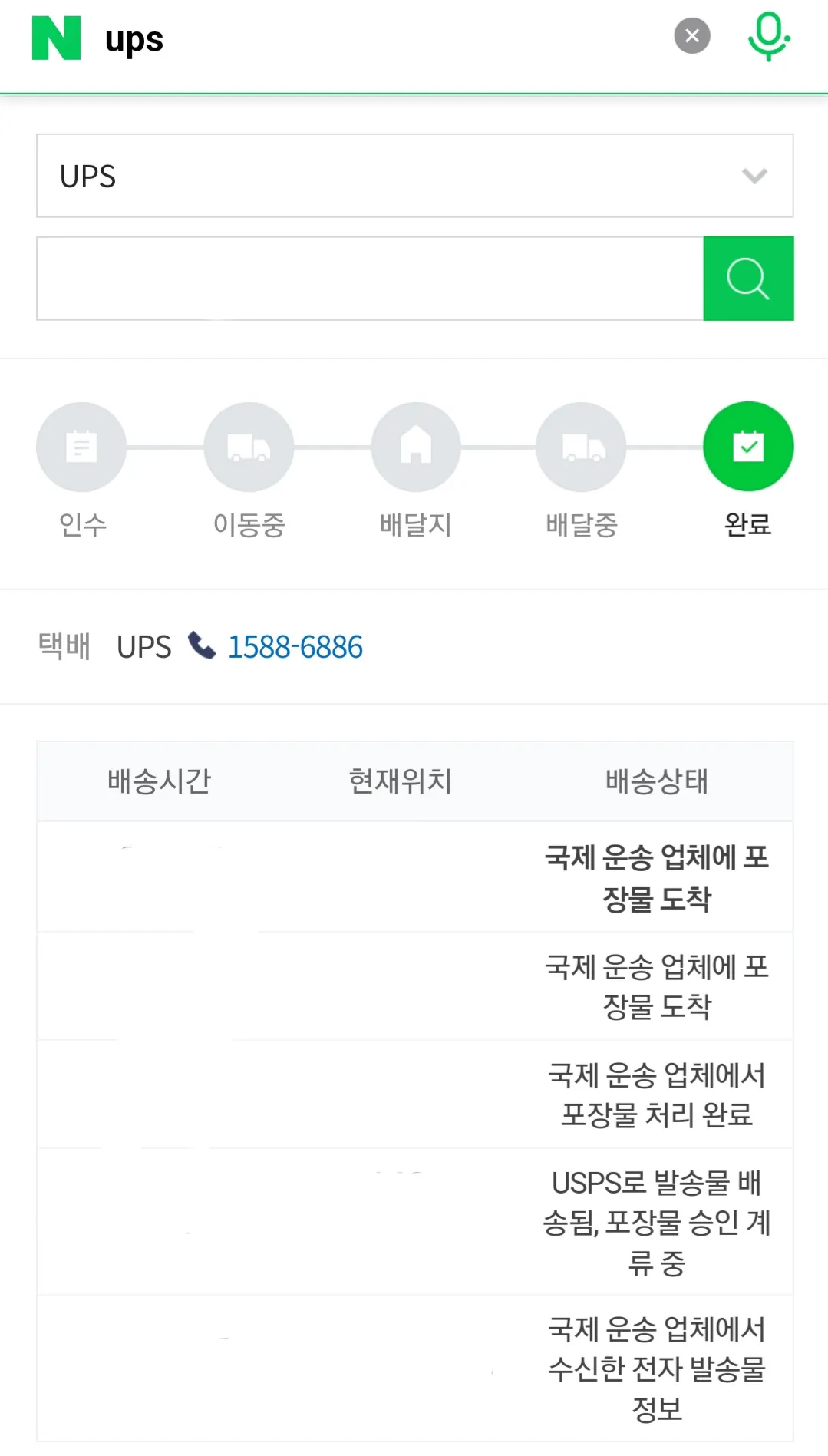Click the 인수 (pickup) clipboard icon

click(x=81, y=446)
